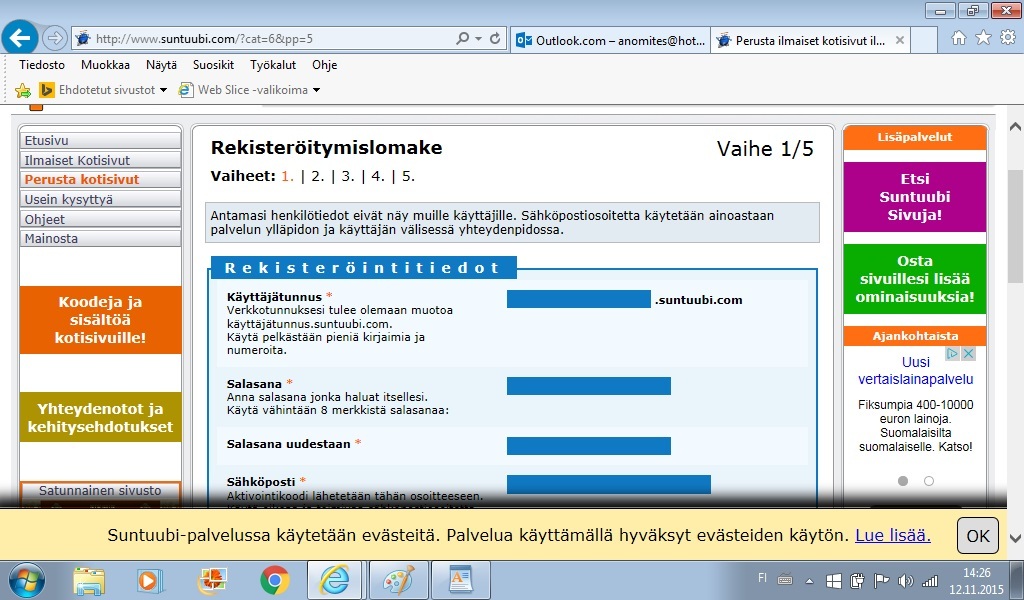Refresh the page with the reload icon

point(495,39)
